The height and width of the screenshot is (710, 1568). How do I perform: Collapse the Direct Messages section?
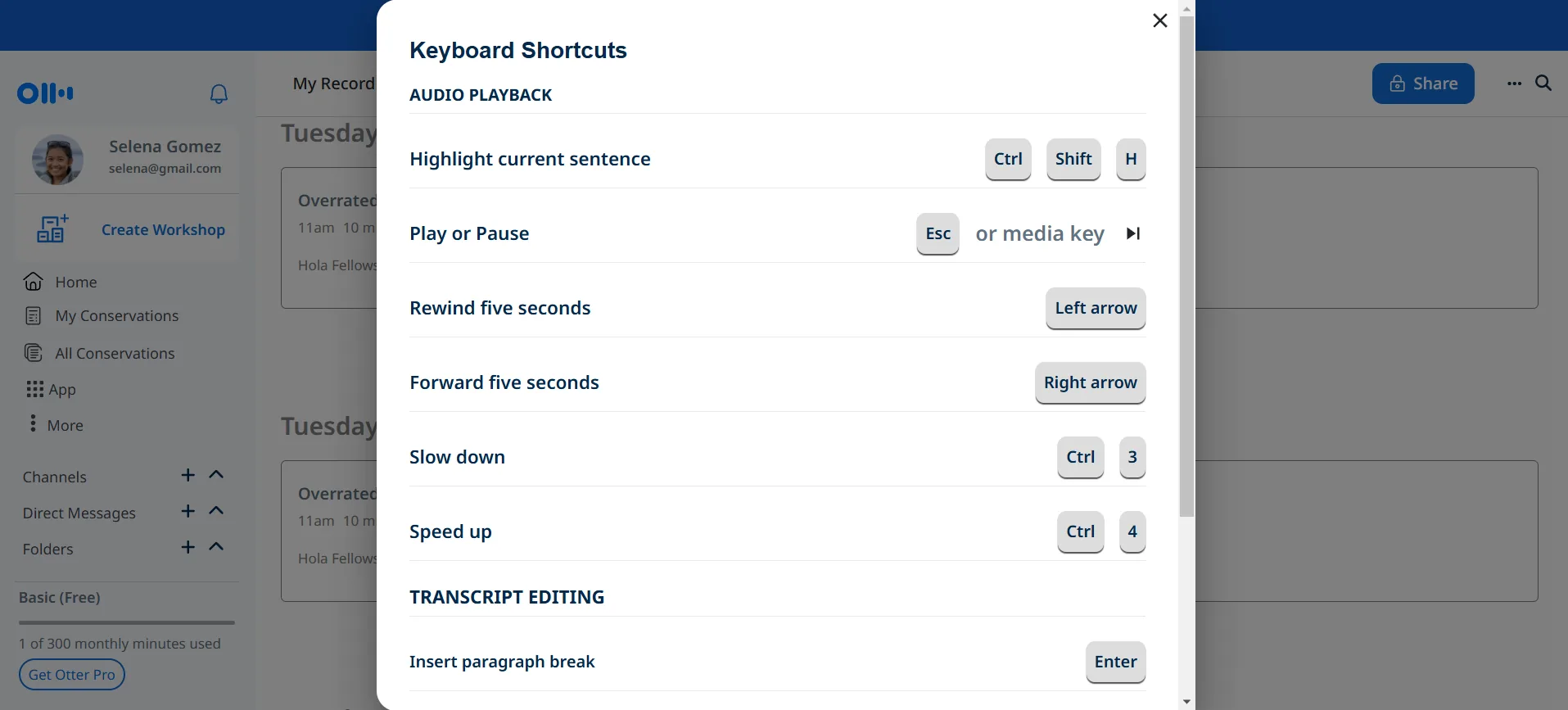[216, 511]
